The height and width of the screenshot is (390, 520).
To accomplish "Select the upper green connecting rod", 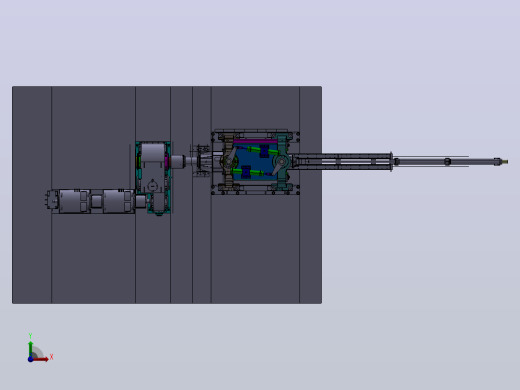I will pos(263,151).
